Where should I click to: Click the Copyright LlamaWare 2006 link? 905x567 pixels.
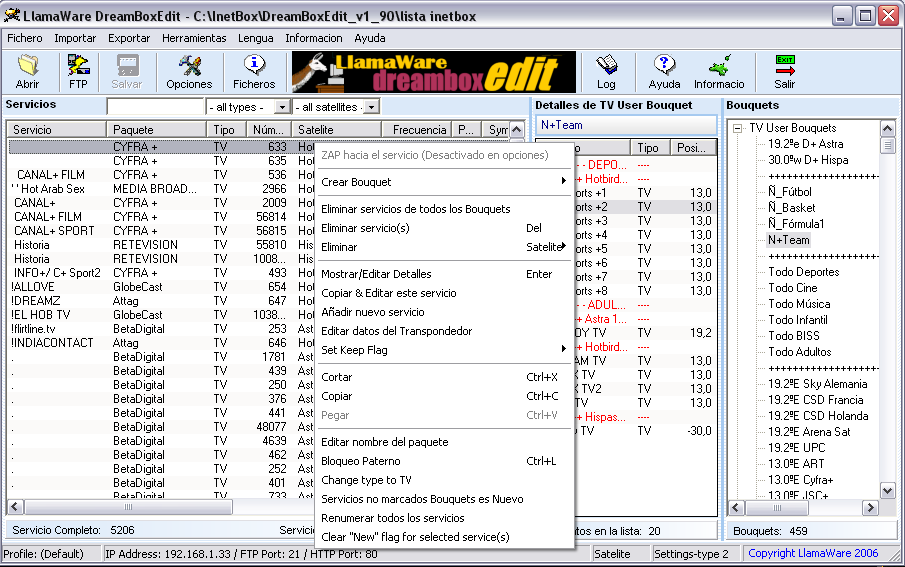tap(813, 553)
